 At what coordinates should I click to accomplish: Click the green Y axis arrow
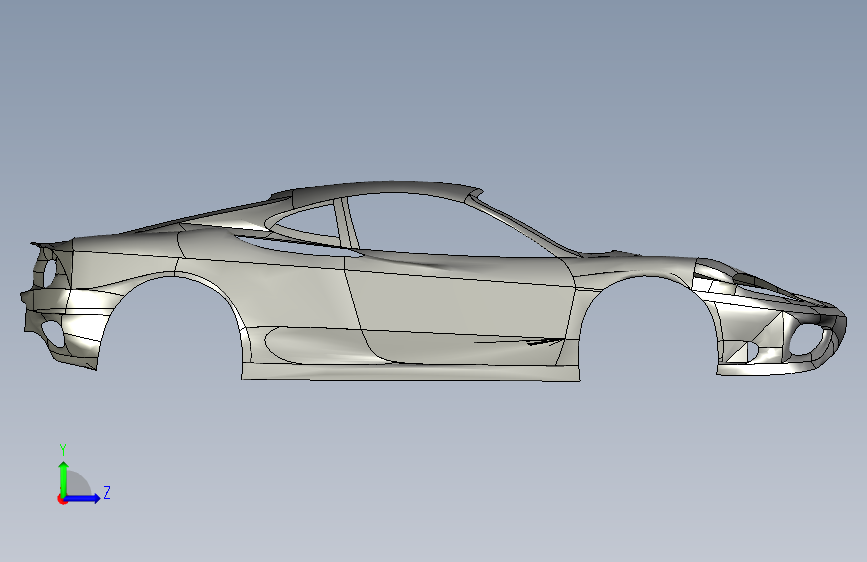tap(64, 479)
